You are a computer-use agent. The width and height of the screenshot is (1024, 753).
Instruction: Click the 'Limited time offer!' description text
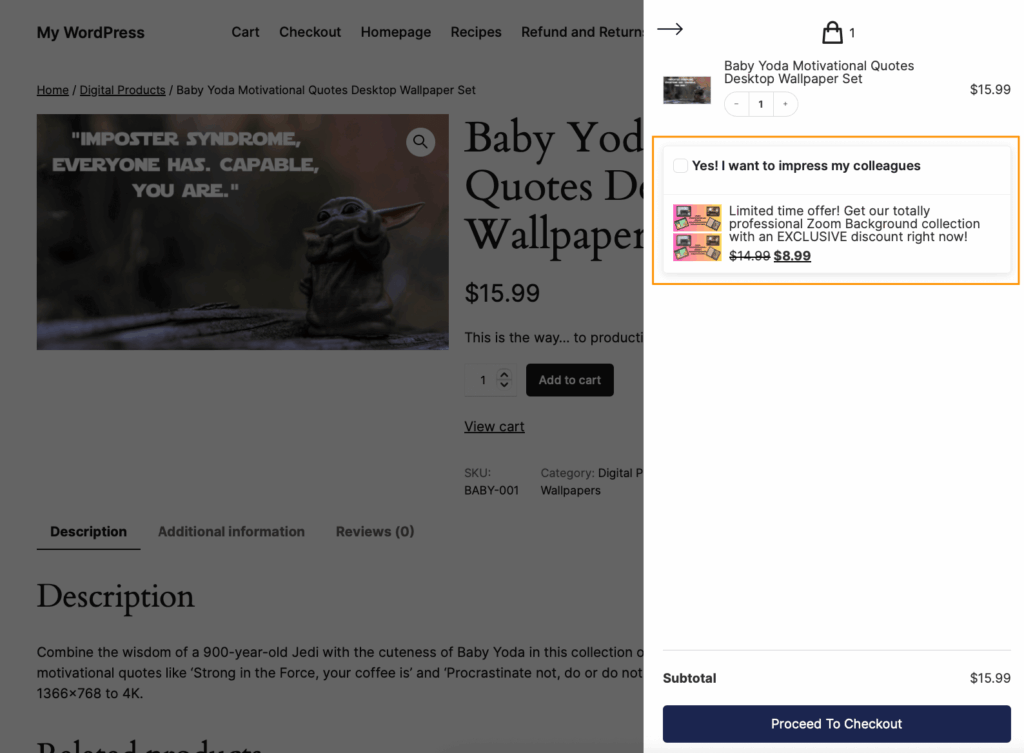tap(854, 223)
